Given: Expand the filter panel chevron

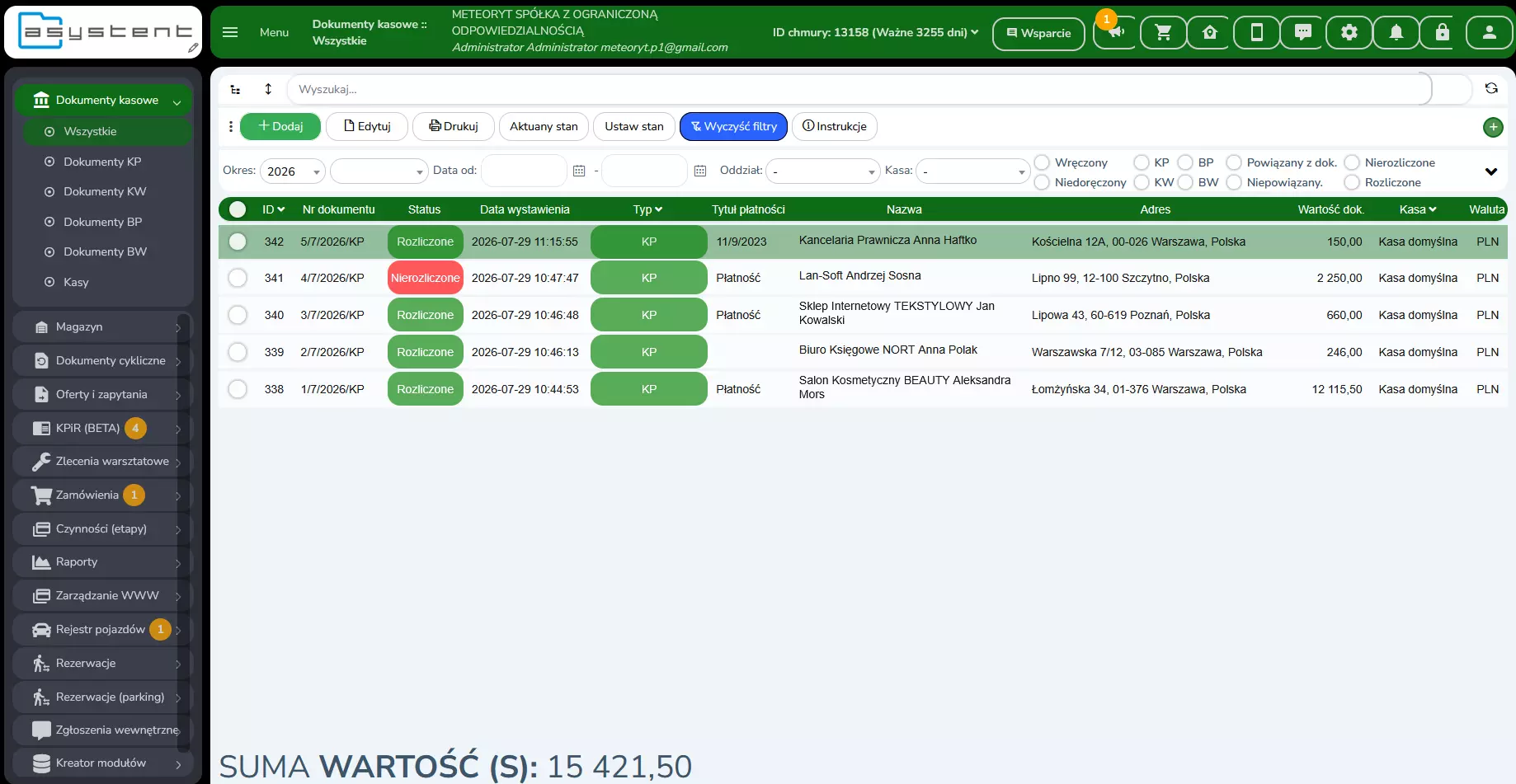Looking at the screenshot, I should pos(1490,171).
